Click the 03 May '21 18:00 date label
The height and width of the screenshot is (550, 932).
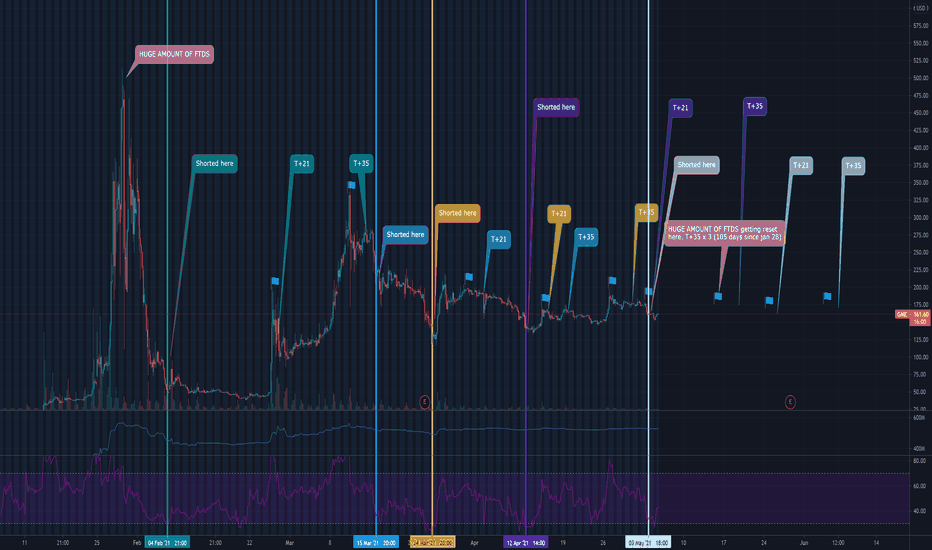pyautogui.click(x=648, y=542)
